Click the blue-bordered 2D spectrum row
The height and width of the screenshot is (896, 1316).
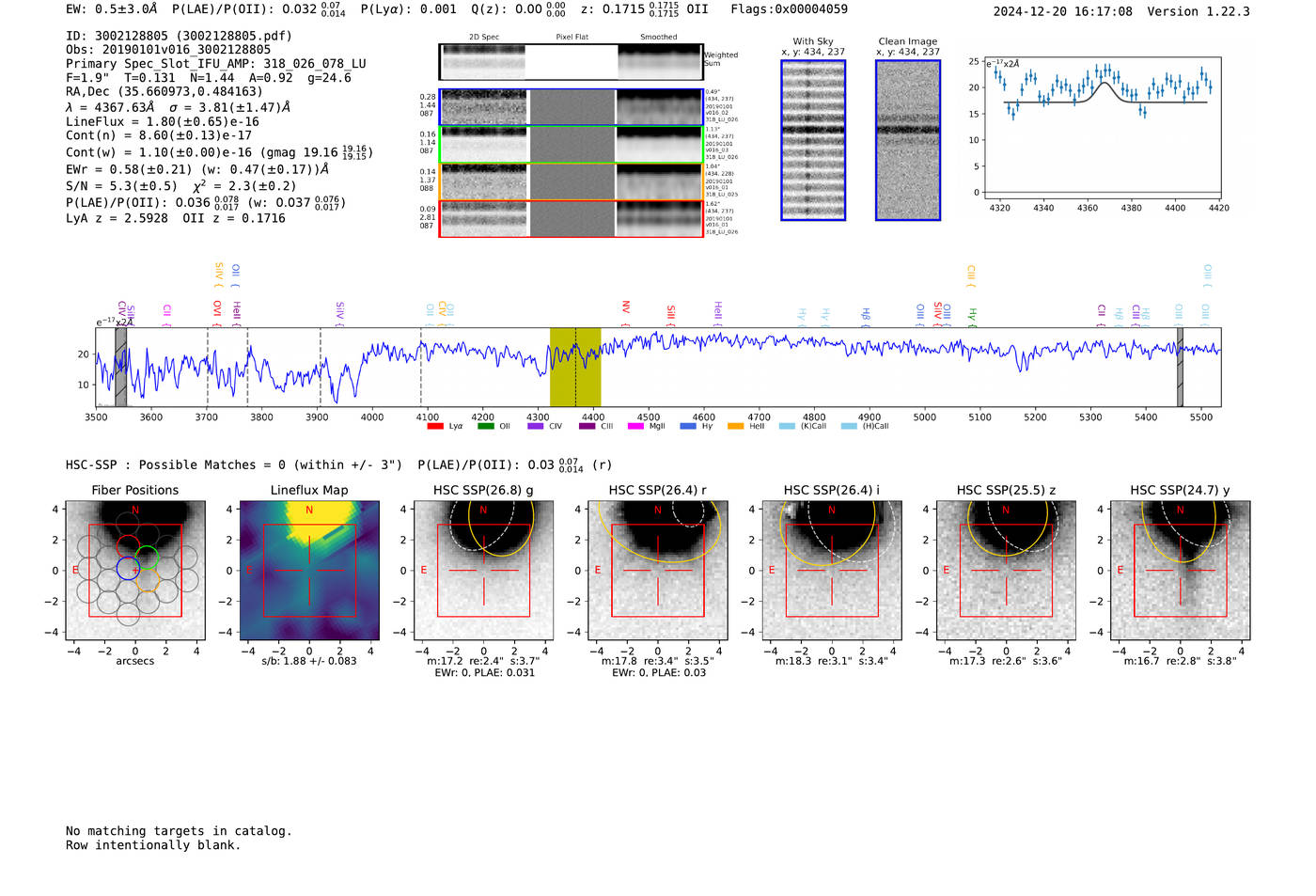coord(571,107)
